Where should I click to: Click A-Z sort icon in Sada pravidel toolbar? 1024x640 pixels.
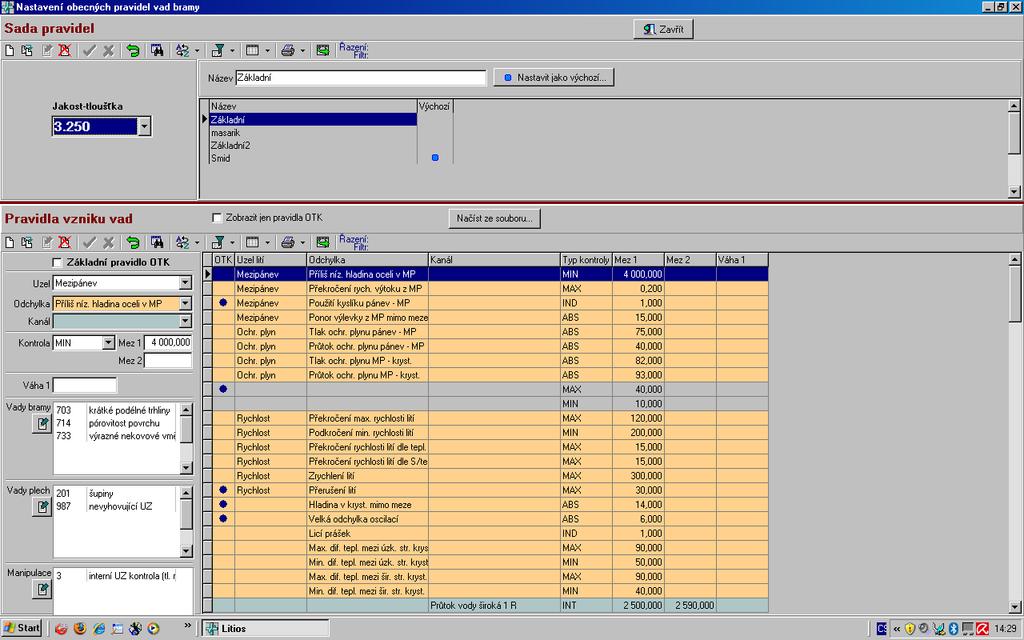coord(183,50)
